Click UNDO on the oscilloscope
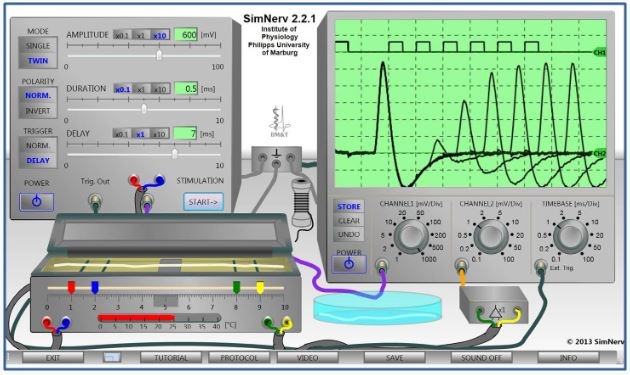This screenshot has width=630, height=375. pyautogui.click(x=349, y=234)
